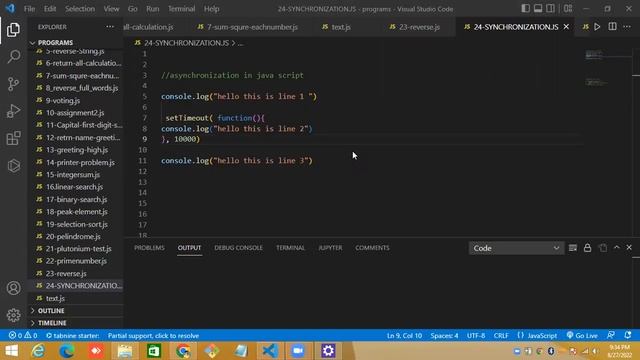Click the Ln 9, Col 10 status item
640x360 pixels.
404,336
